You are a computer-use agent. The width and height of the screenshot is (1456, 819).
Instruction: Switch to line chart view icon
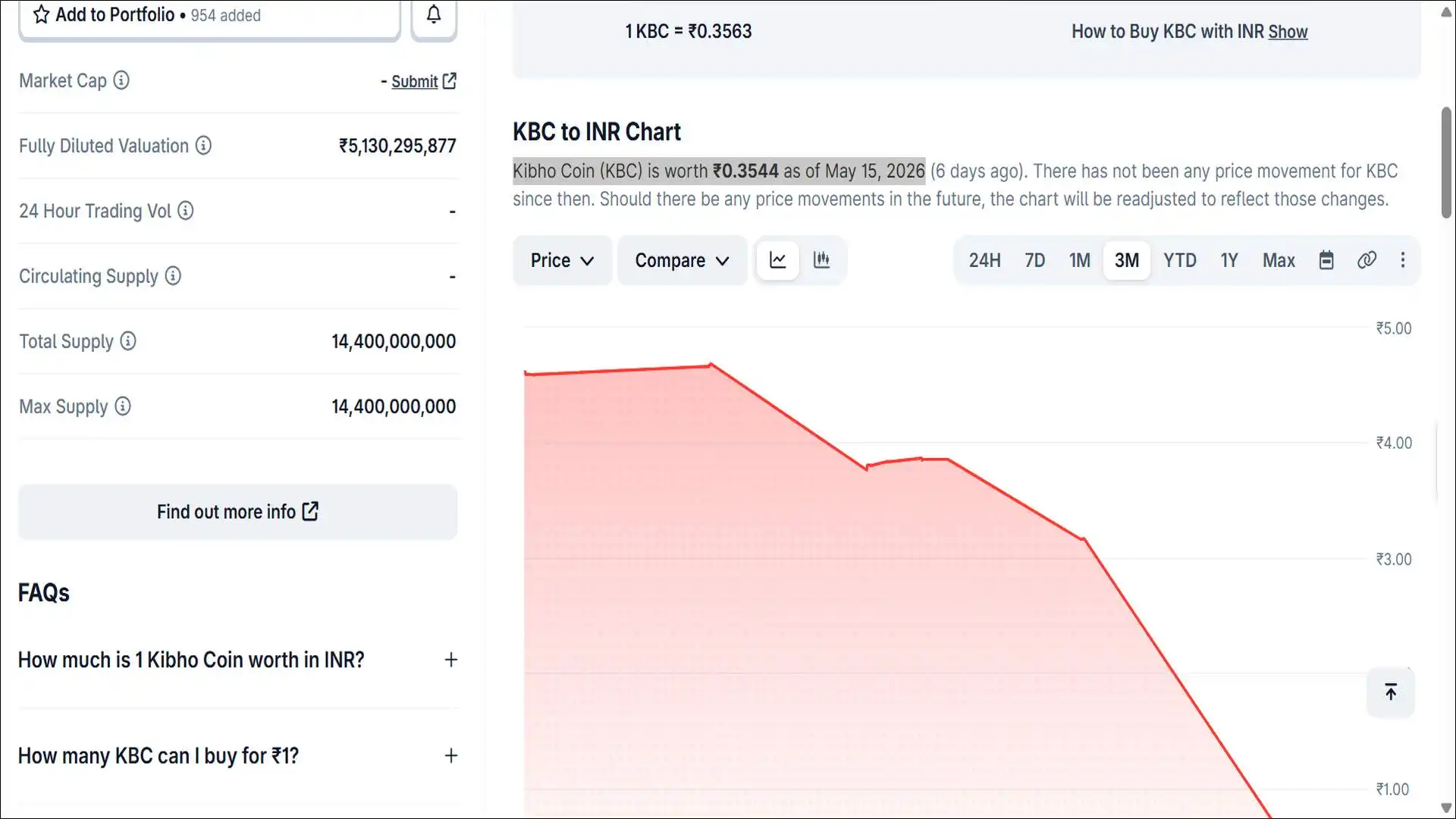tap(778, 260)
